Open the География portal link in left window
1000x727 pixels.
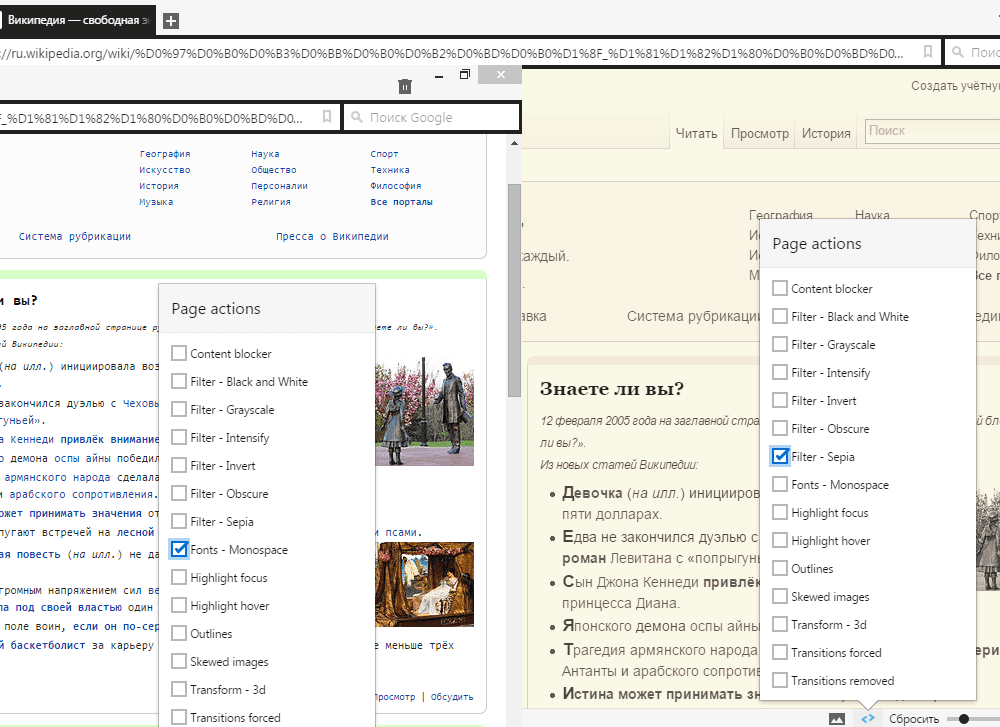pos(165,154)
